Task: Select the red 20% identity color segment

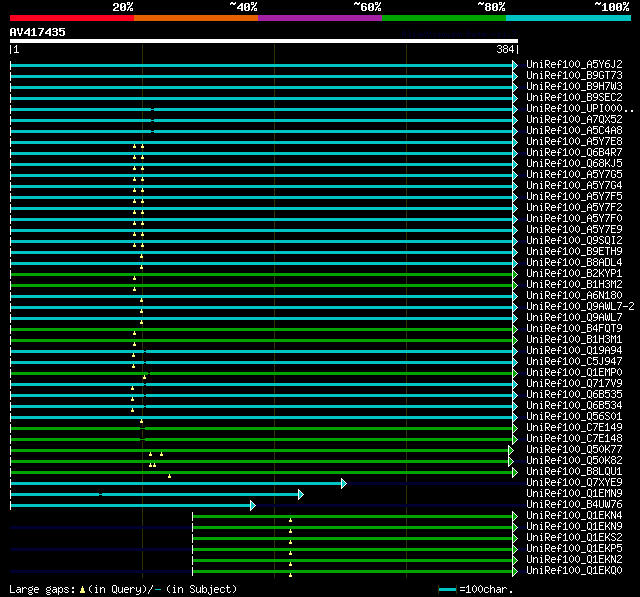Action: [x=71, y=17]
